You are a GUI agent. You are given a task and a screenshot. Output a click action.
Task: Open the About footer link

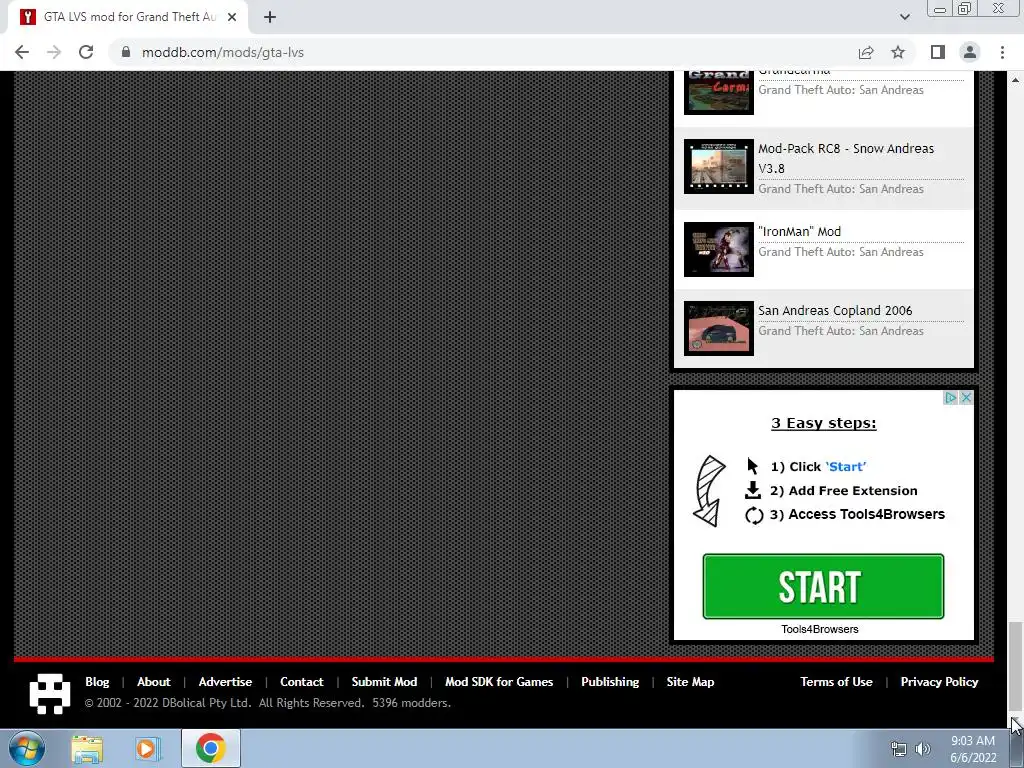[153, 682]
